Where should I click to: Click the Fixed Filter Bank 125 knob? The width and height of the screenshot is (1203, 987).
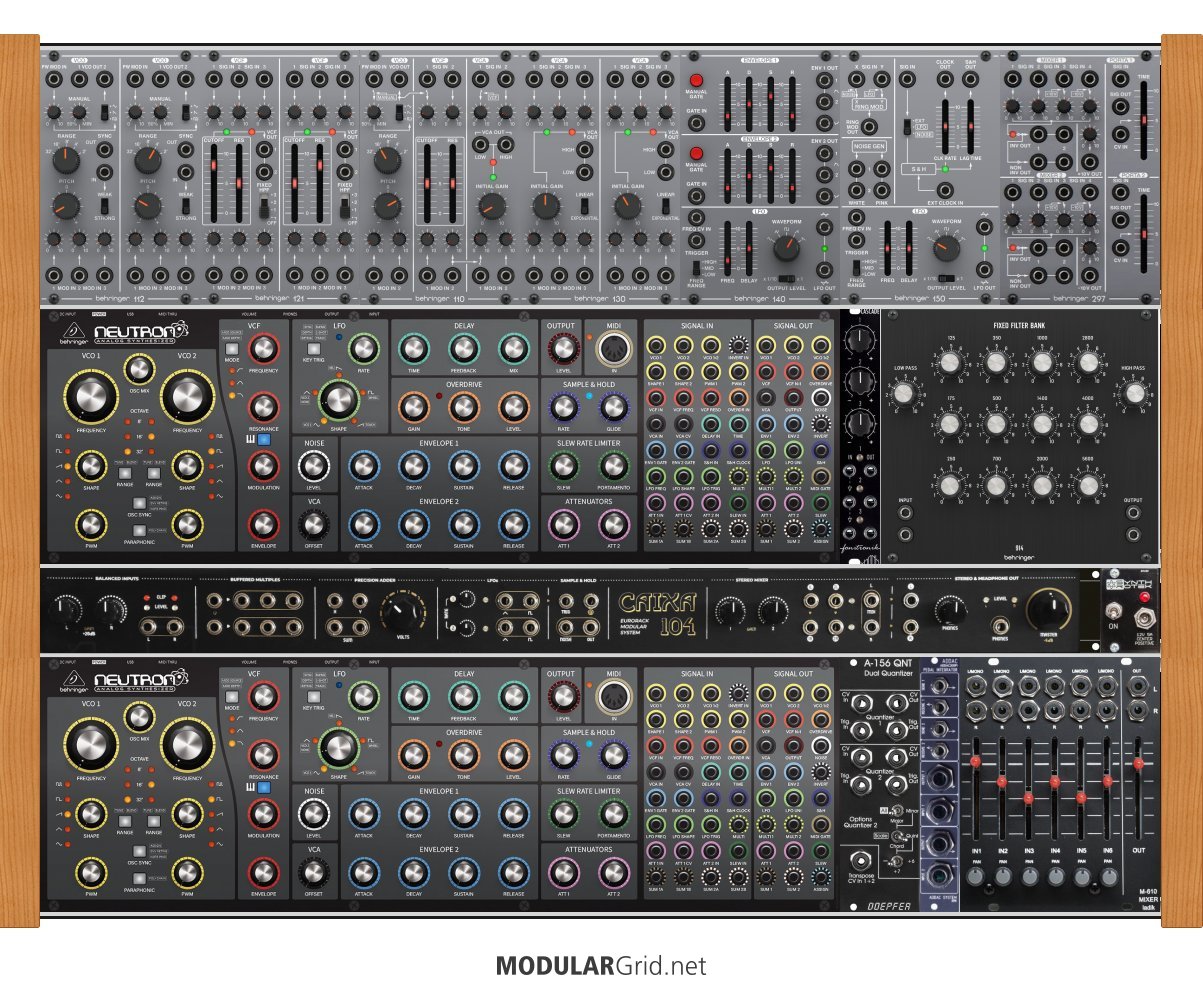pyautogui.click(x=949, y=364)
